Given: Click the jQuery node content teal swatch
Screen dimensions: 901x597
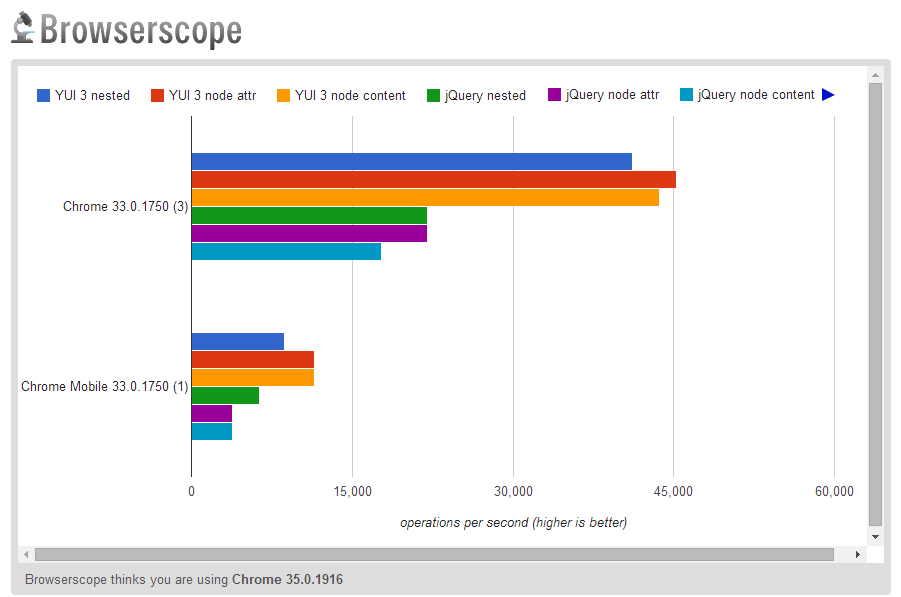Looking at the screenshot, I should click(687, 95).
